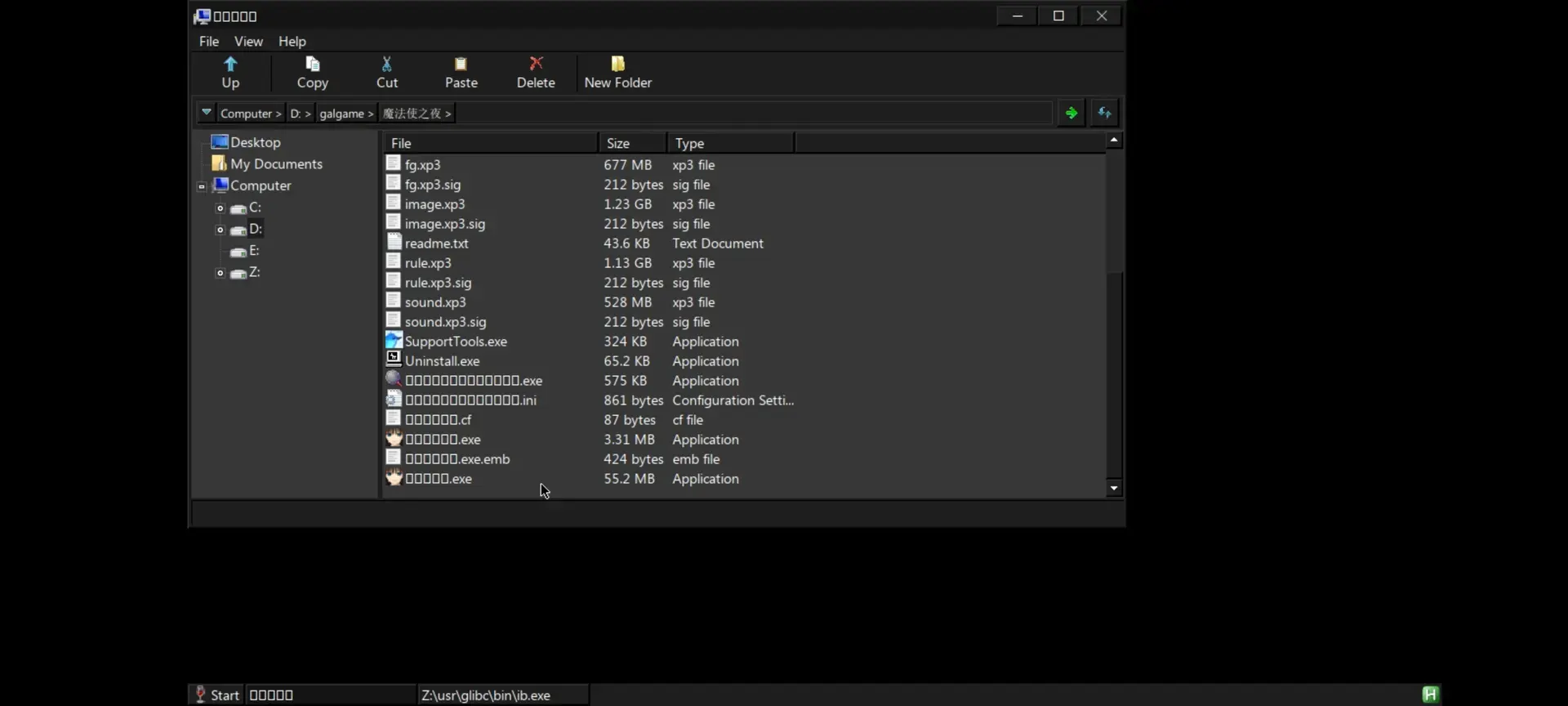This screenshot has height=706, width=1568.
Task: Open the View menu
Action: coord(248,41)
